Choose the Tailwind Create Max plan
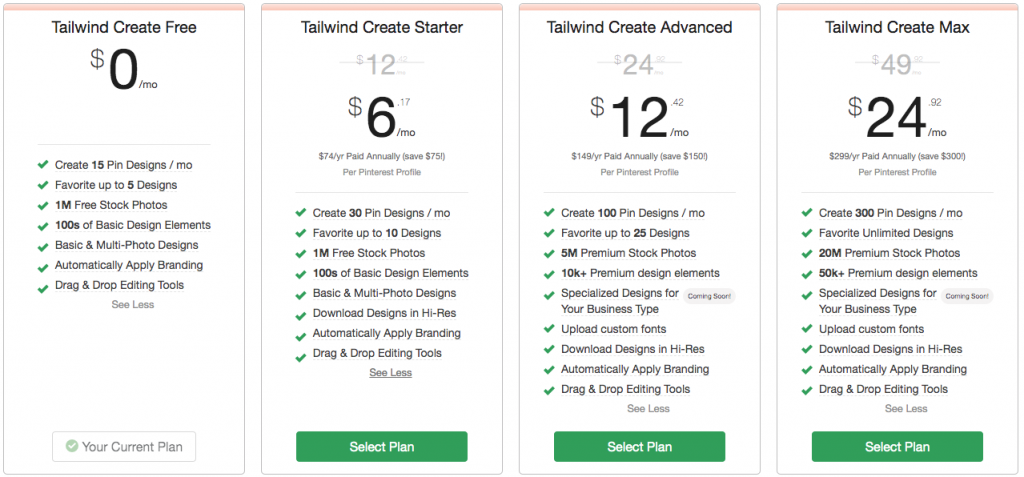The image size is (1024, 477). pos(897,447)
